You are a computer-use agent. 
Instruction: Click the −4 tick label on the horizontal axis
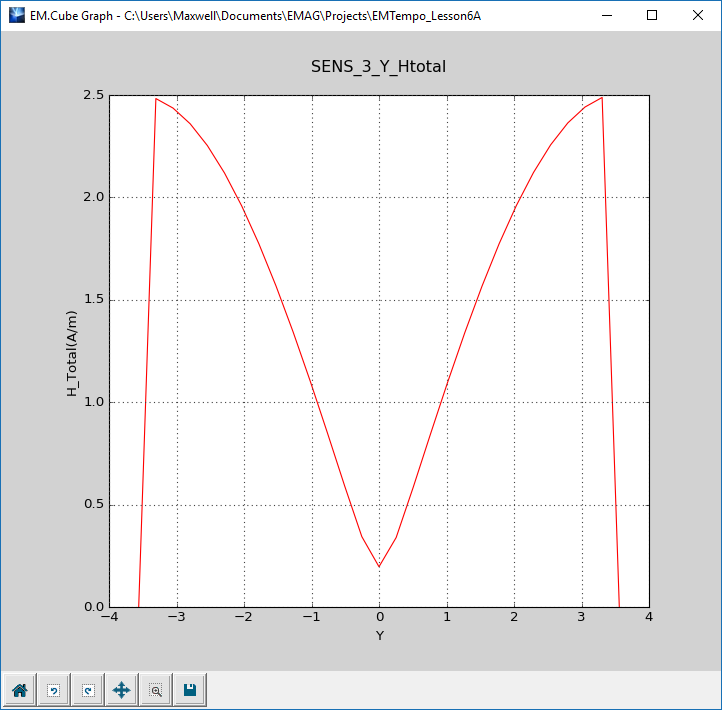tap(110, 618)
